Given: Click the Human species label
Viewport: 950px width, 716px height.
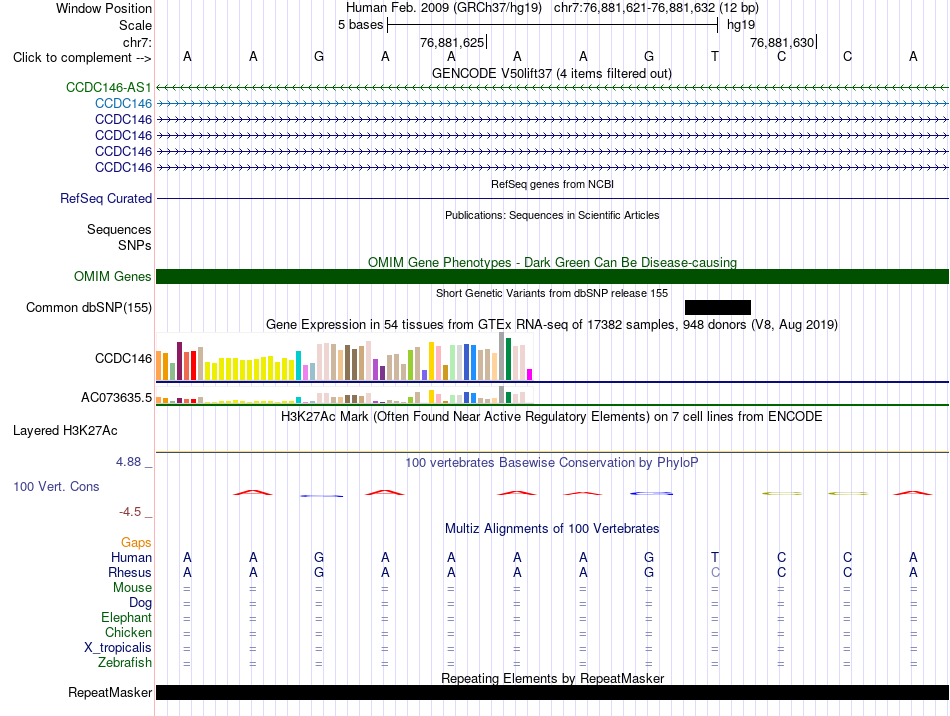Looking at the screenshot, I should tap(131, 557).
